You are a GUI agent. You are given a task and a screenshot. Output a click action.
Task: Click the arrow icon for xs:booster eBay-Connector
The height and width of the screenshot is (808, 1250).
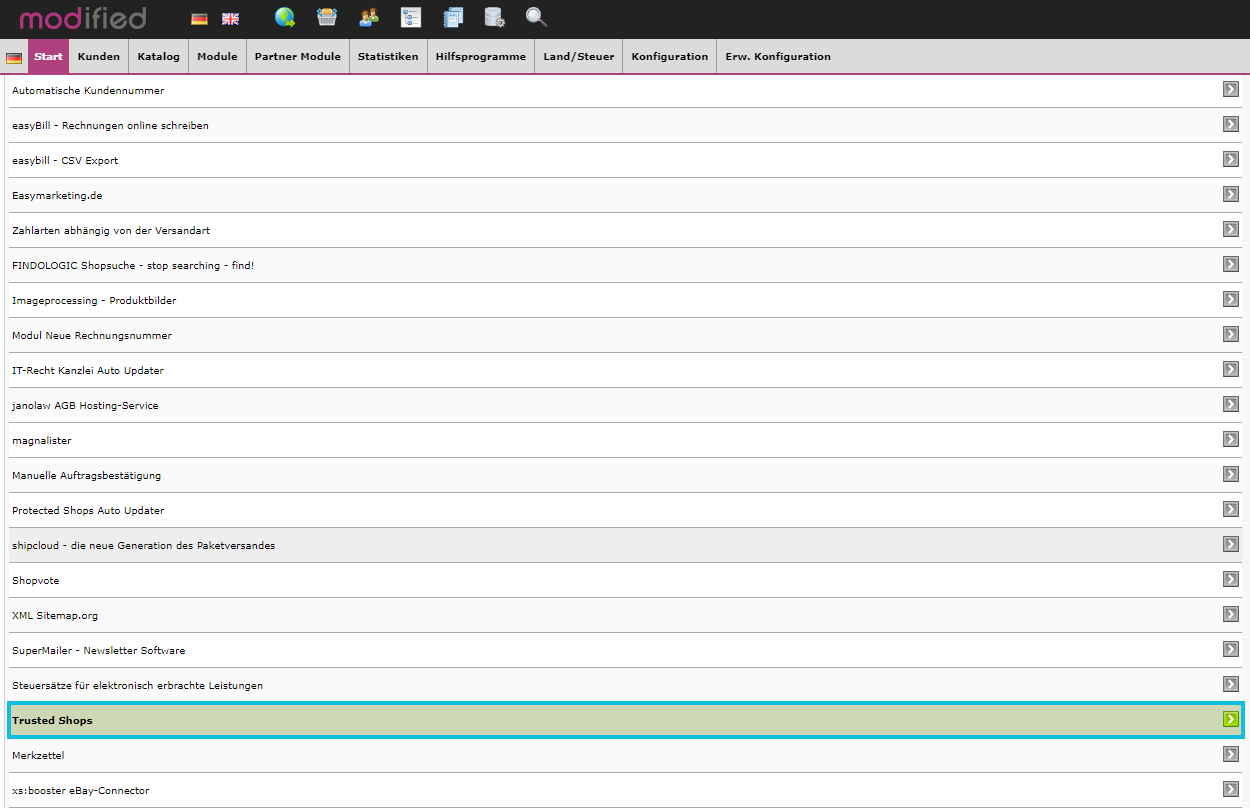point(1231,789)
